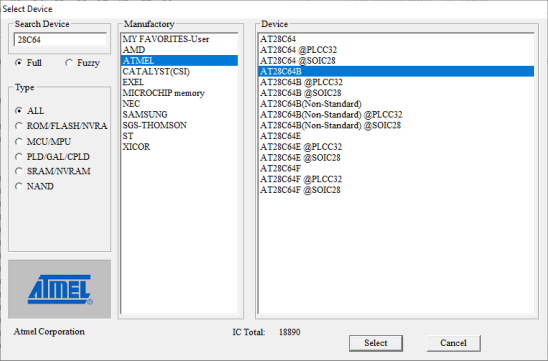Pick highlighted AT28C64B device
The image size is (548, 361).
(x=396, y=71)
